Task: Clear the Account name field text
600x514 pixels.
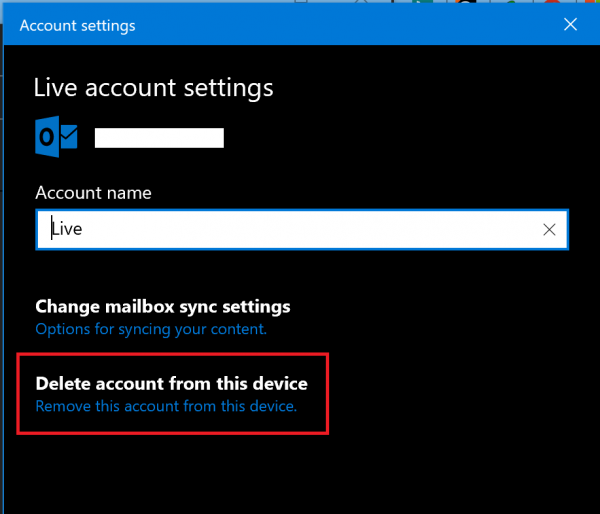Action: pos(549,230)
